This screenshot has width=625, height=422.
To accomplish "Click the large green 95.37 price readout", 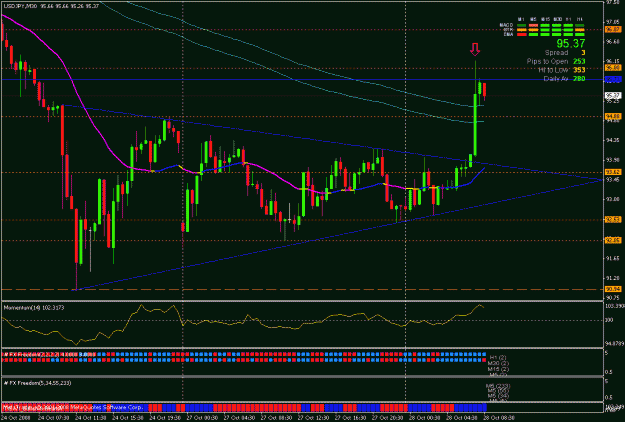I will 571,43.
